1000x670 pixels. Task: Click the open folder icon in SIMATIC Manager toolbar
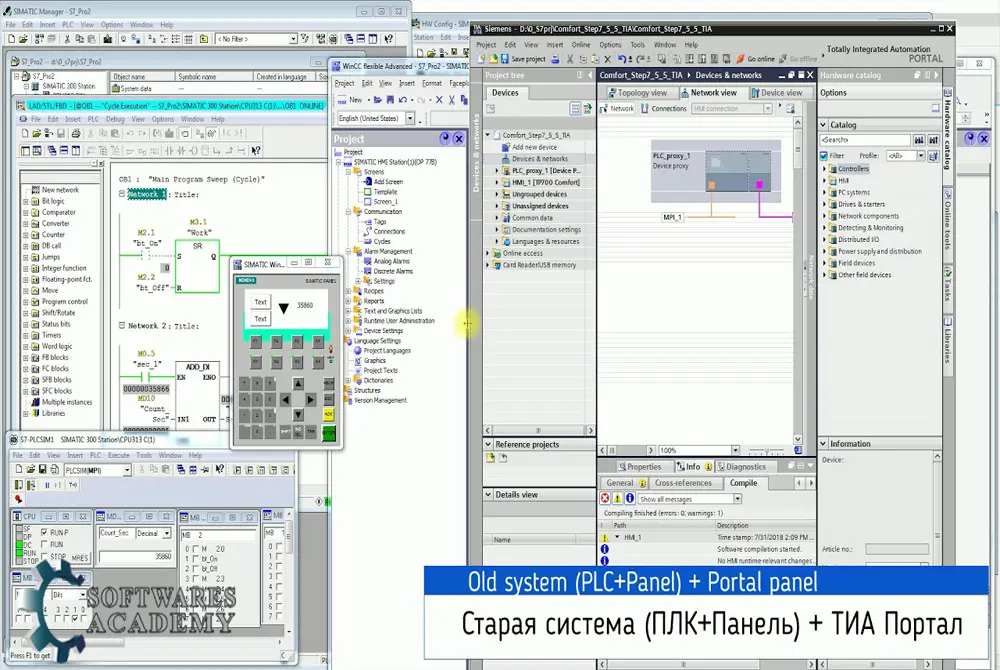point(23,39)
